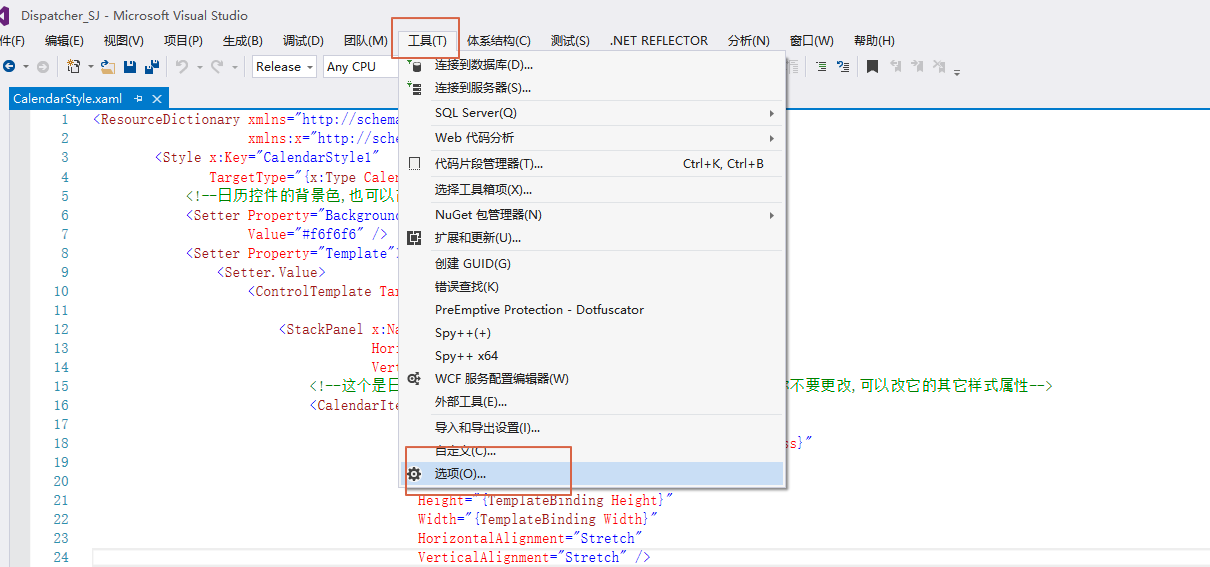Open the 分析(N) menu
1210x567 pixels.
[x=748, y=41]
